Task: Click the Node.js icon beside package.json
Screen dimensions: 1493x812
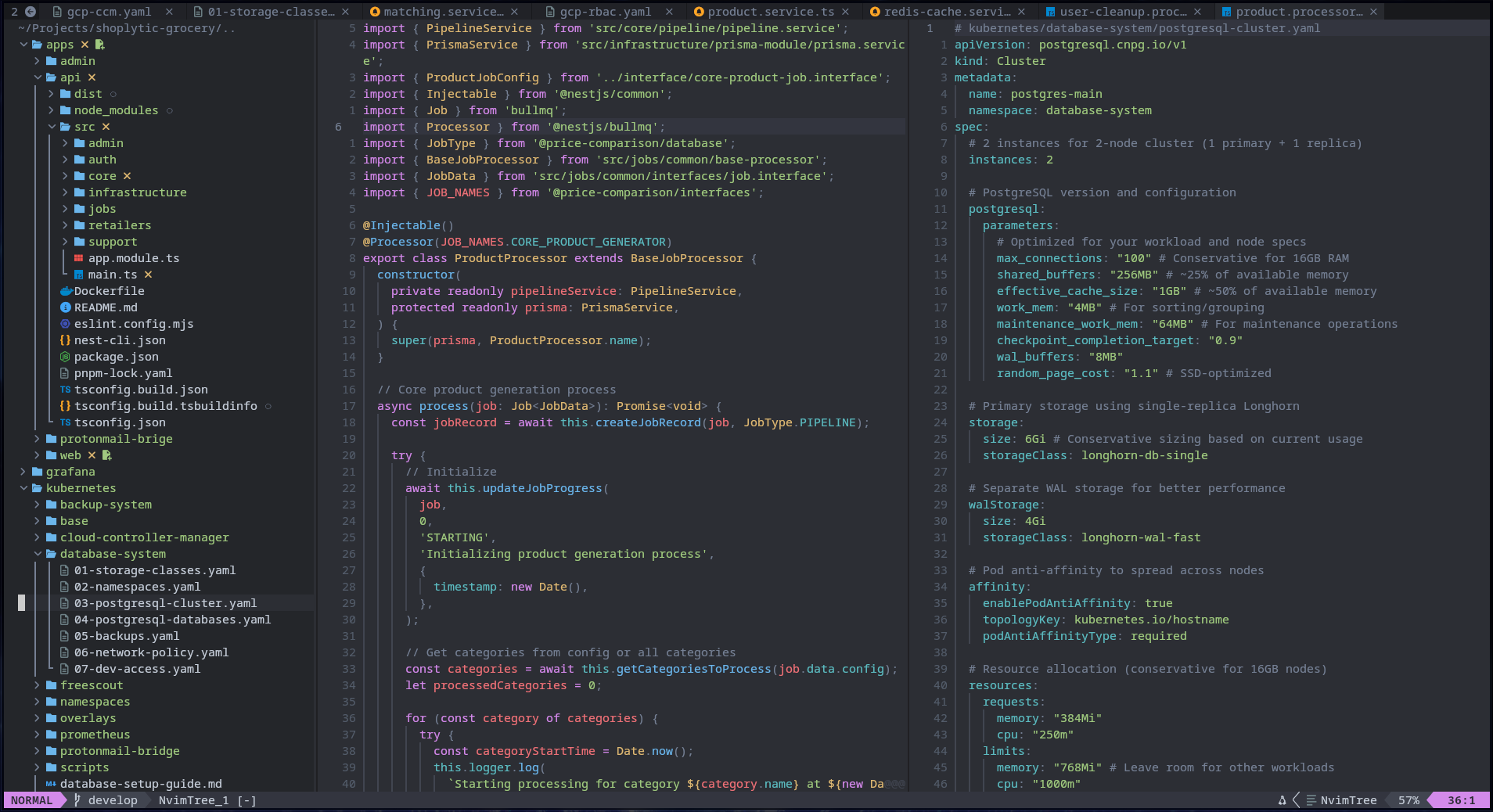Action: click(66, 357)
